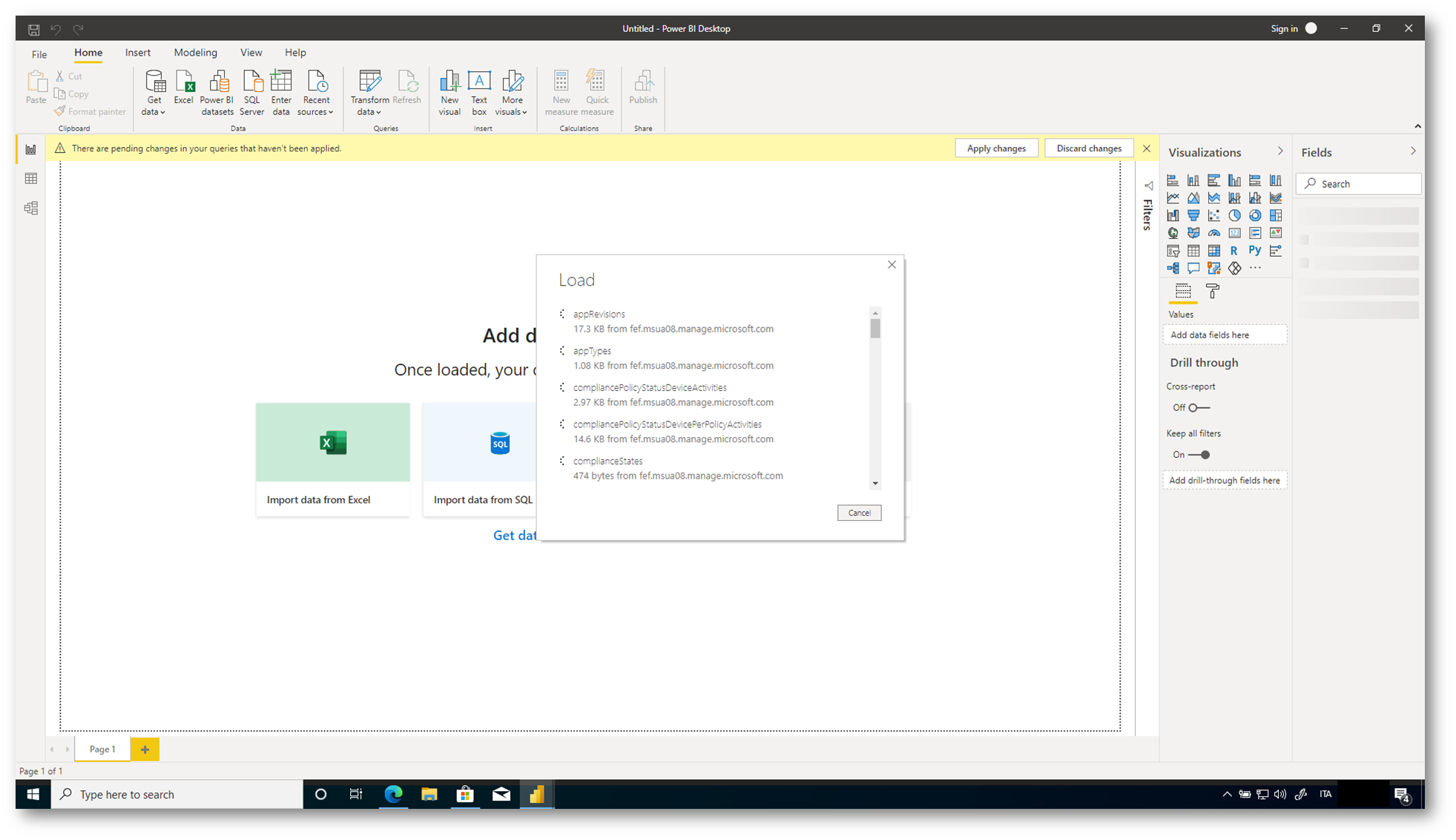The width and height of the screenshot is (1456, 840).
Task: Insert the KPI visual
Action: tap(1276, 233)
